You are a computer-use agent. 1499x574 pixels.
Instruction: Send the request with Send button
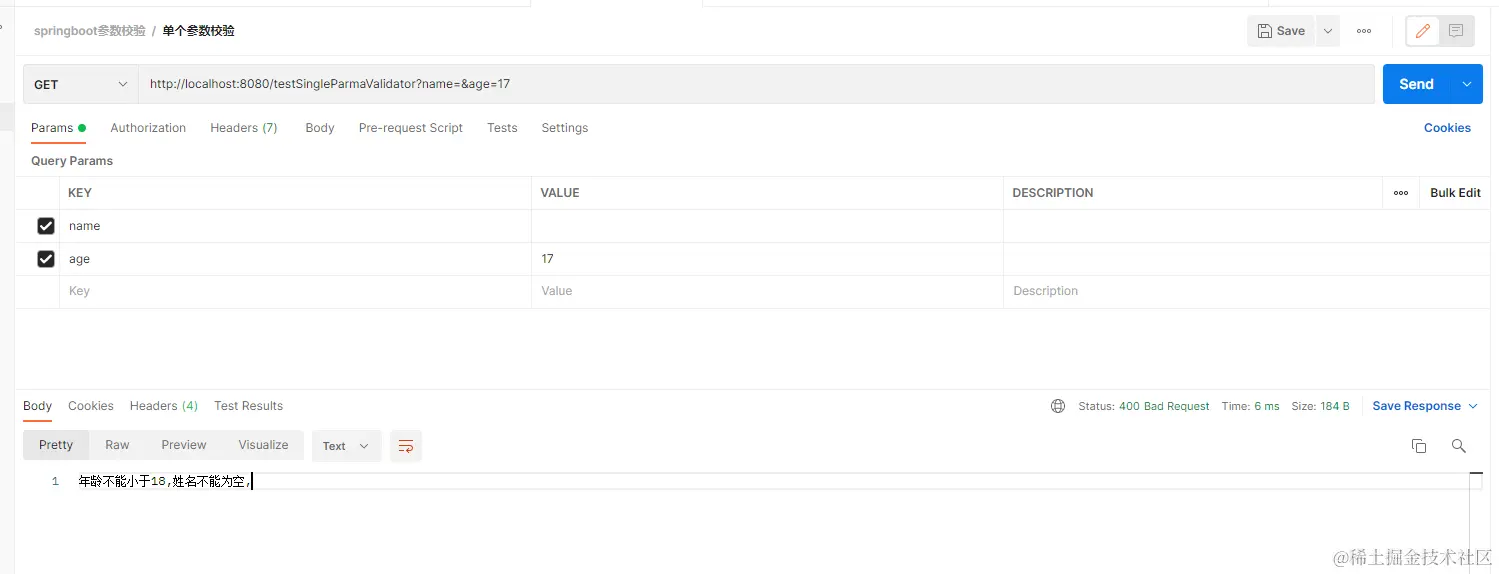tap(1416, 84)
